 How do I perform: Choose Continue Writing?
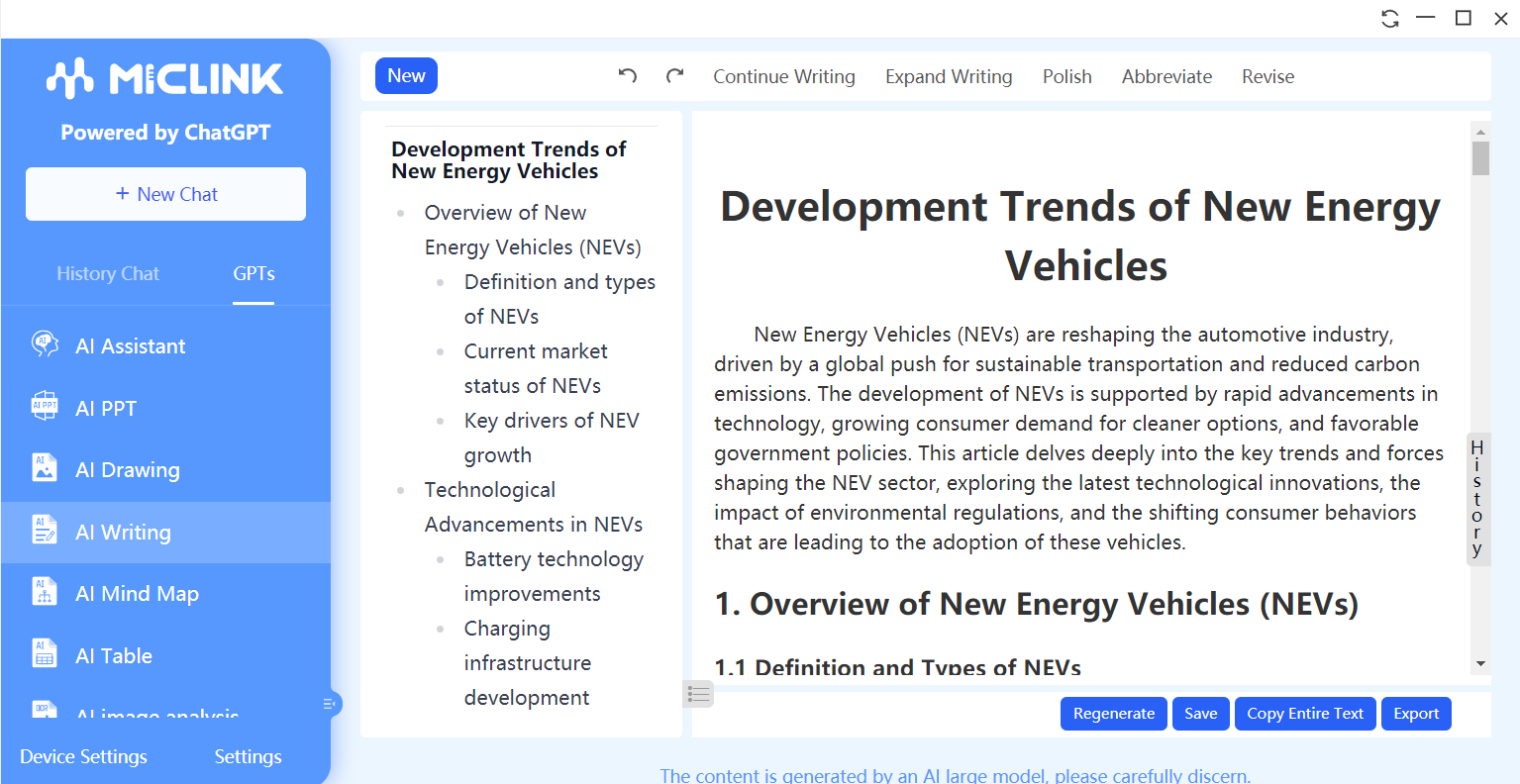(784, 76)
